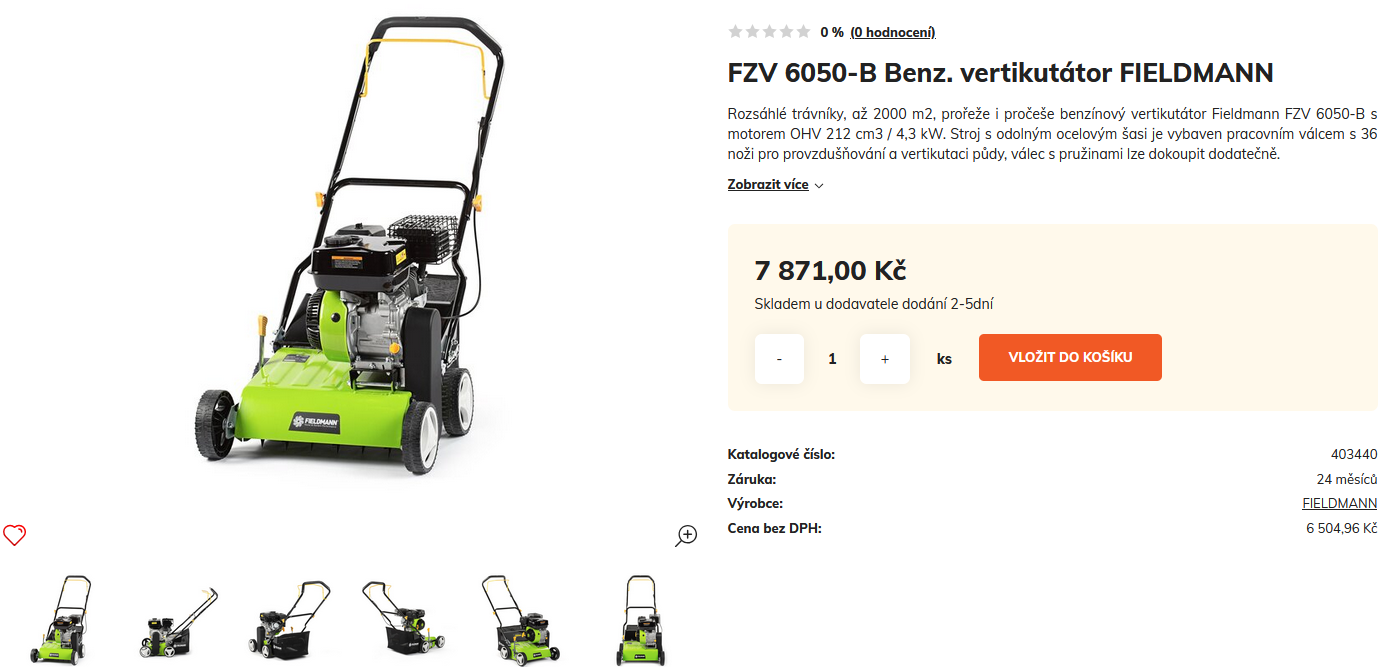Click the third rating star
This screenshot has height=667, width=1381.
point(770,32)
